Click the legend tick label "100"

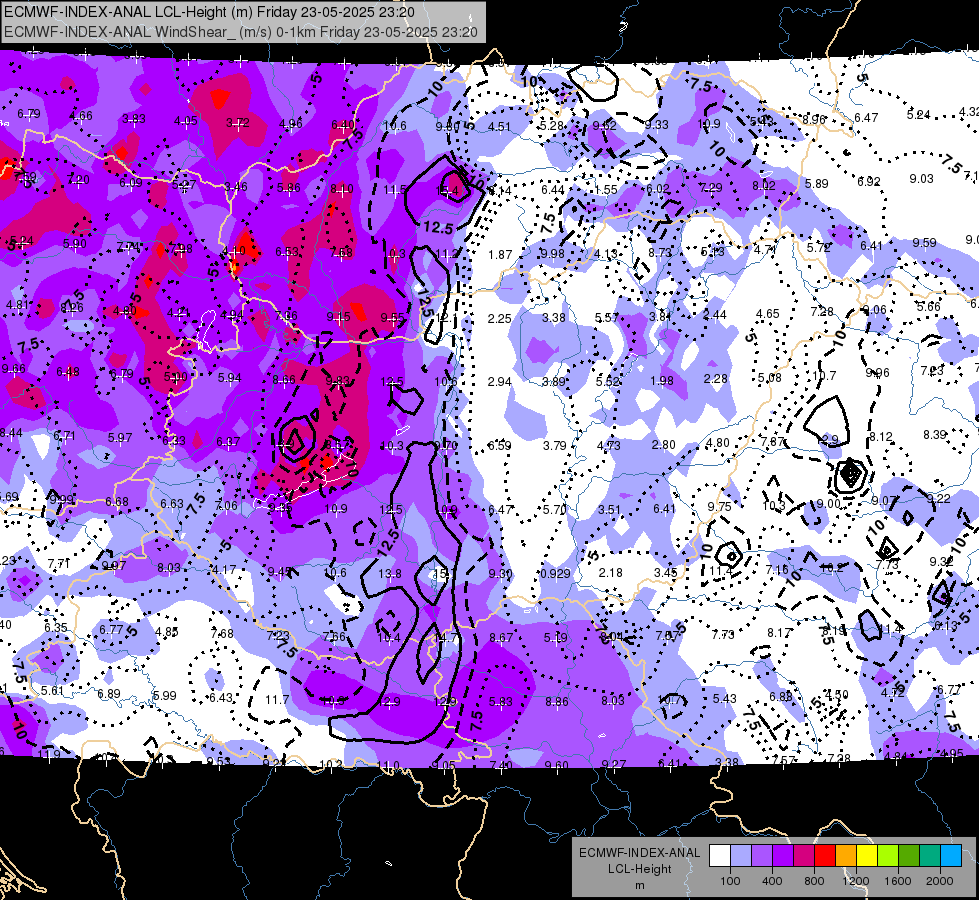click(730, 881)
